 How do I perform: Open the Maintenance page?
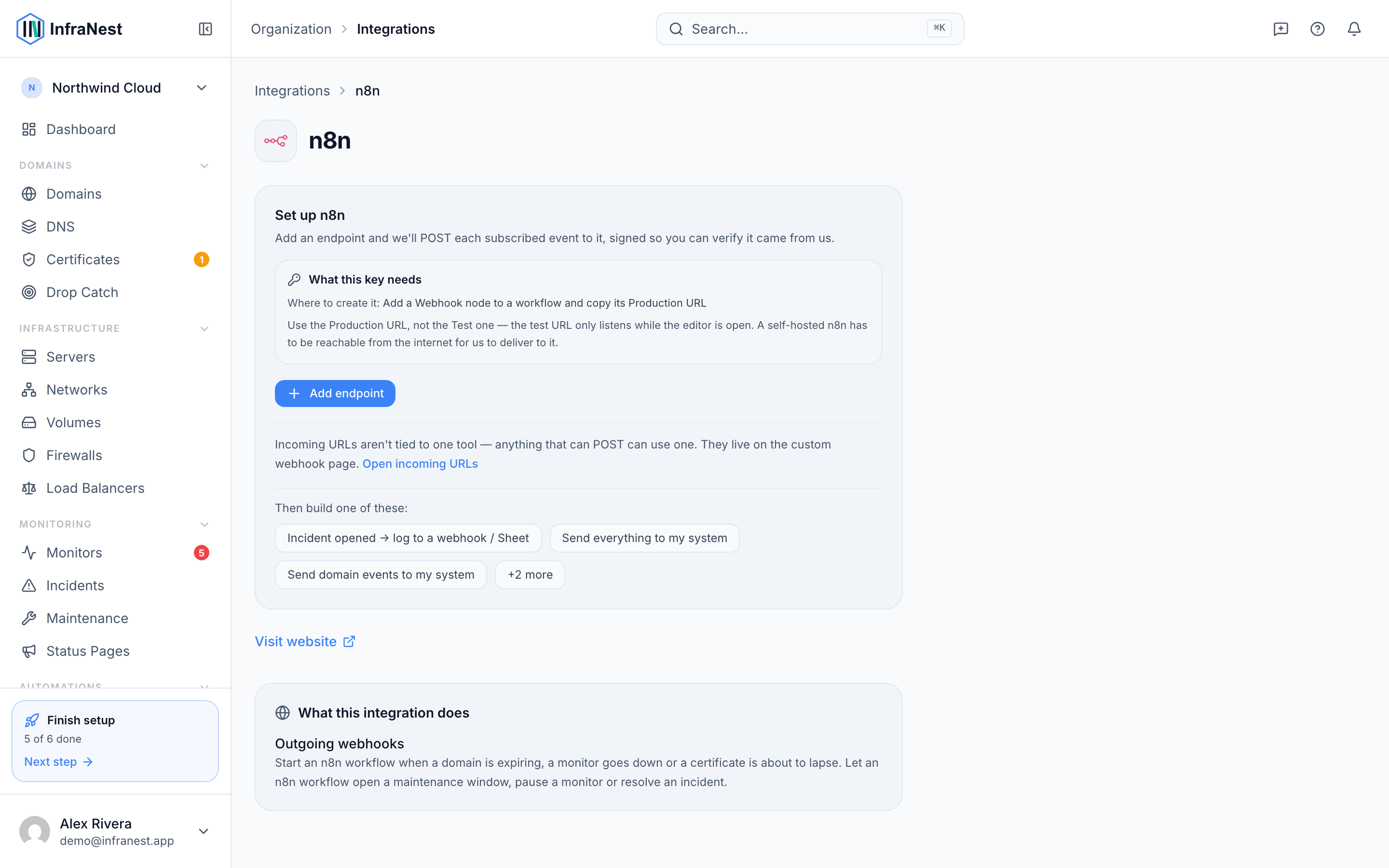coord(115,618)
